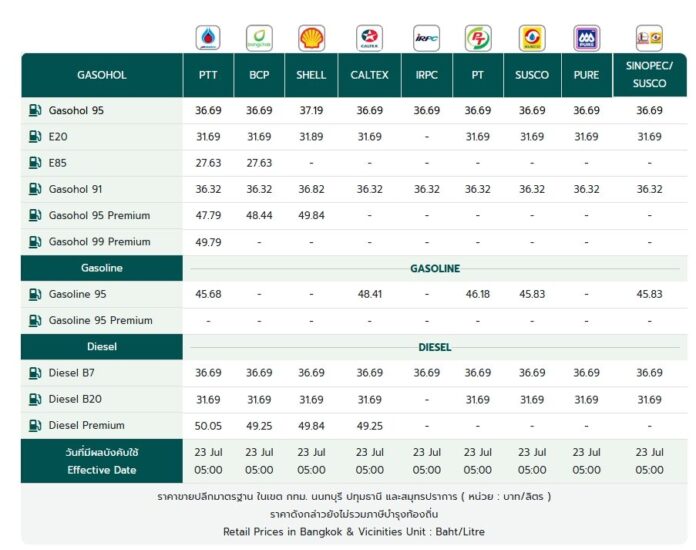Click the Effective Date label cell
Screen dimensions: 696x550
point(102,461)
